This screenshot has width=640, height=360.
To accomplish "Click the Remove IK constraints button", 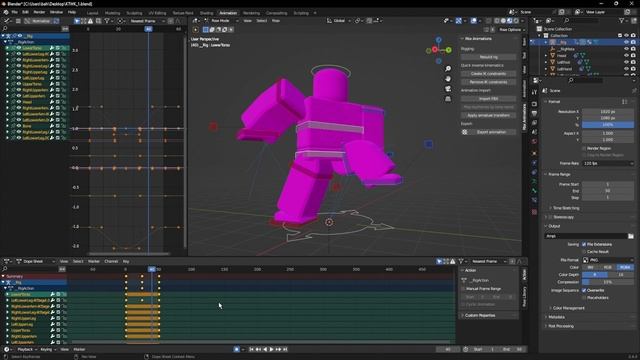I will (489, 82).
